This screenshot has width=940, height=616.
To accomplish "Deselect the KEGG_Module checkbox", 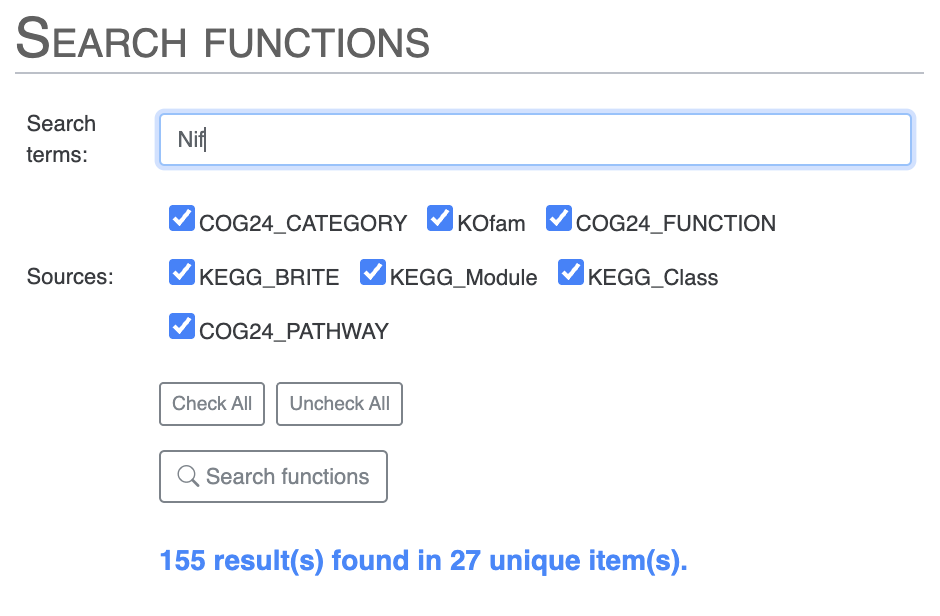I will click(373, 272).
